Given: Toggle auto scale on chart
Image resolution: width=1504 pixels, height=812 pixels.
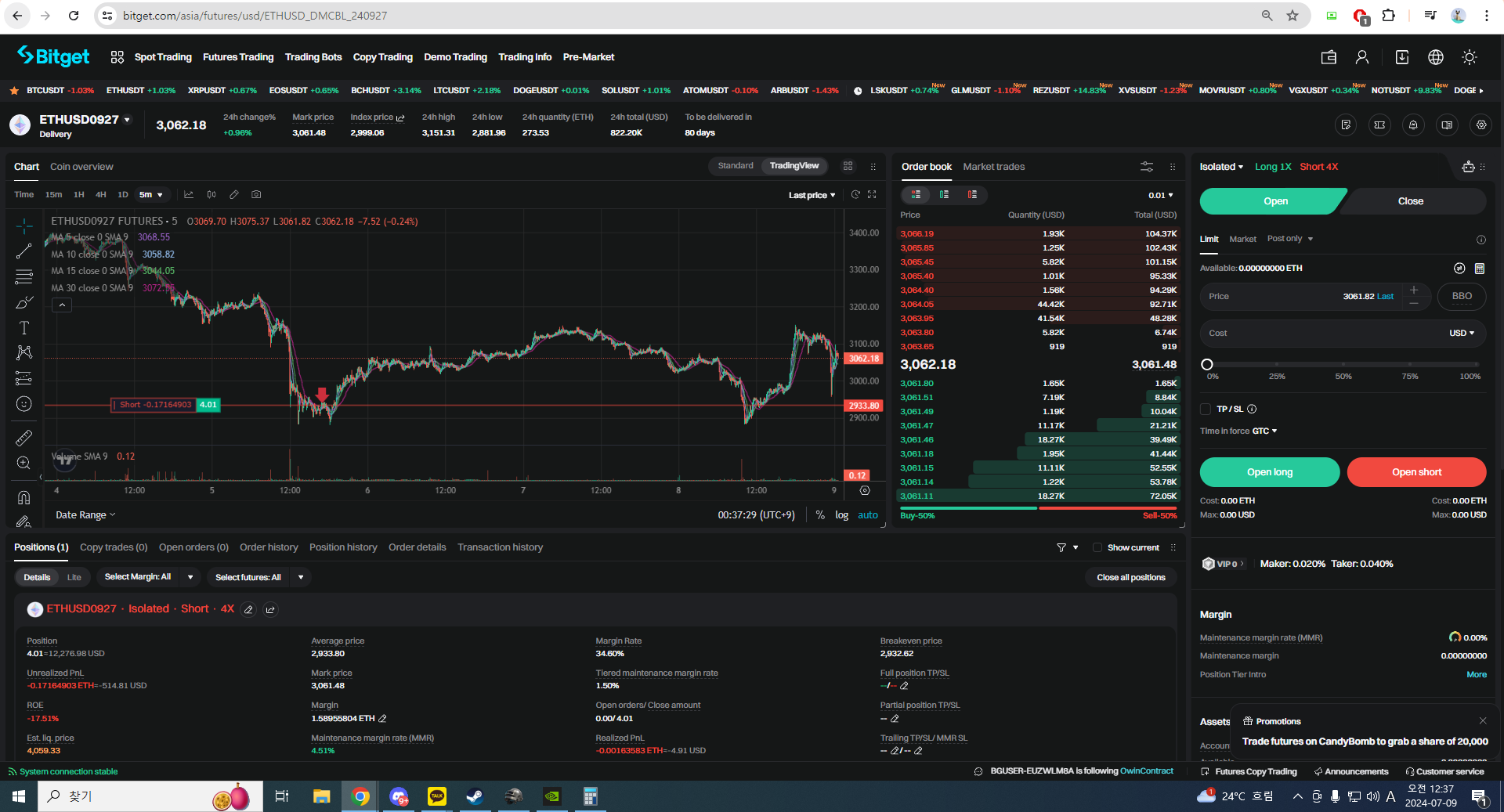Looking at the screenshot, I should pos(868,515).
